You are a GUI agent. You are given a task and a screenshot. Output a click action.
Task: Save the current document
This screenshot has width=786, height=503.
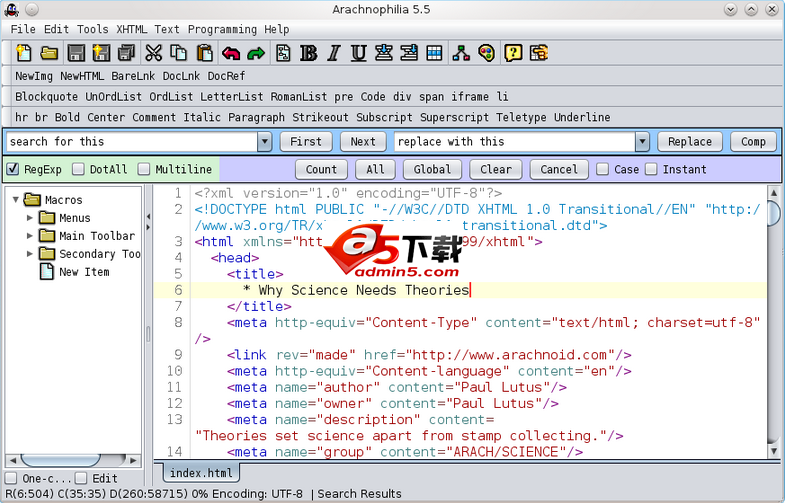(x=76, y=53)
